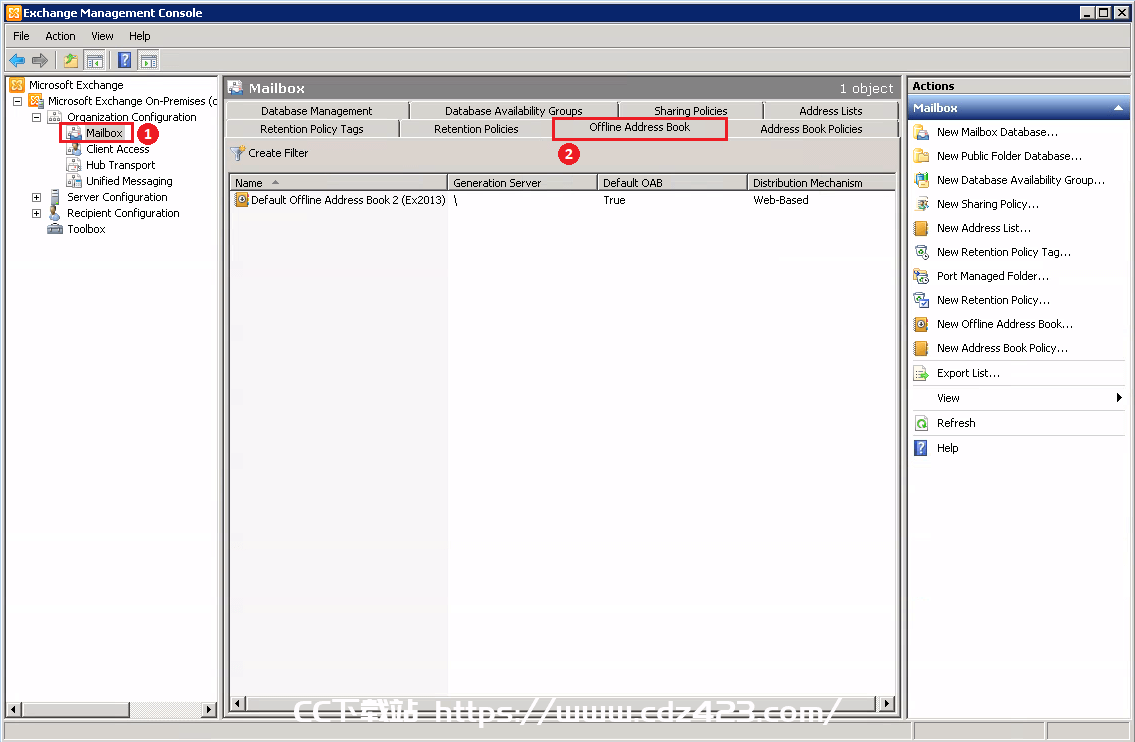The width and height of the screenshot is (1135, 742).
Task: Collapse the Microsoft Exchange On-Premises node
Action: (x=17, y=101)
